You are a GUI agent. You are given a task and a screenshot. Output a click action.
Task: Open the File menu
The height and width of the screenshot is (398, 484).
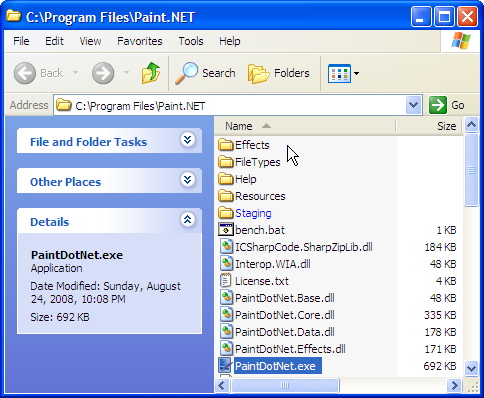21,41
